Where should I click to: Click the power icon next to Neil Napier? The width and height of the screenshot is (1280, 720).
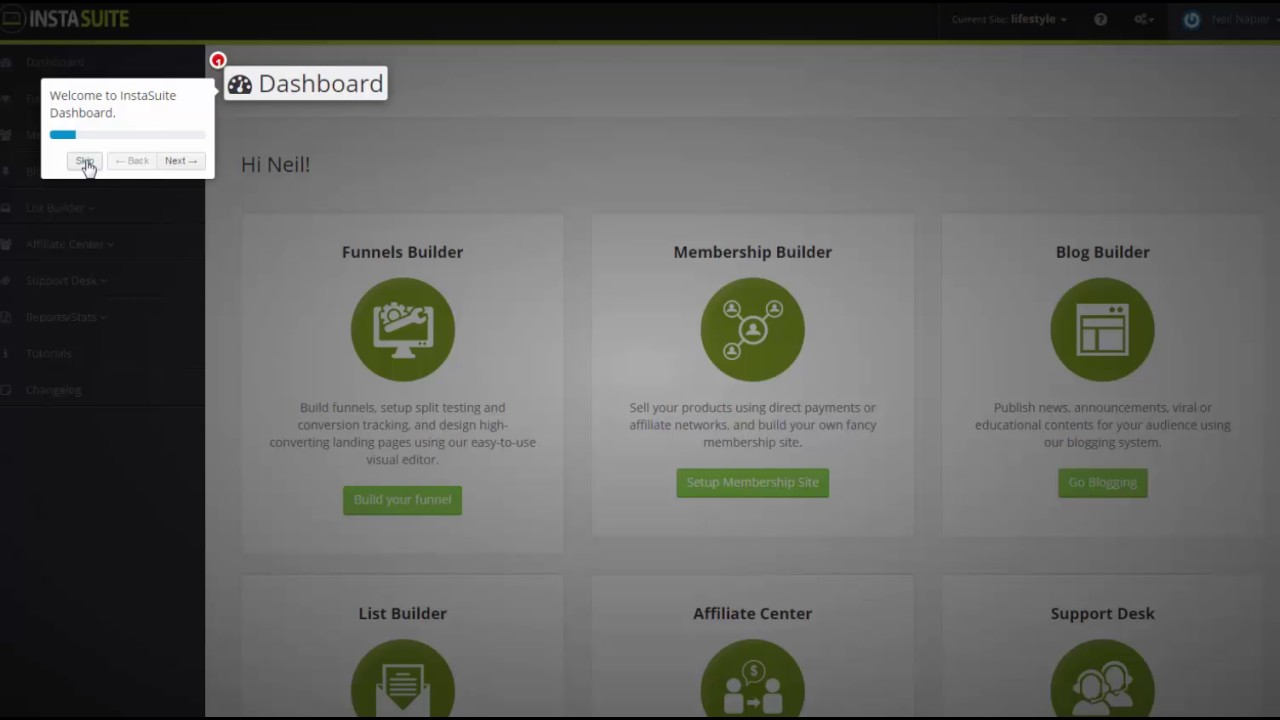click(1191, 19)
